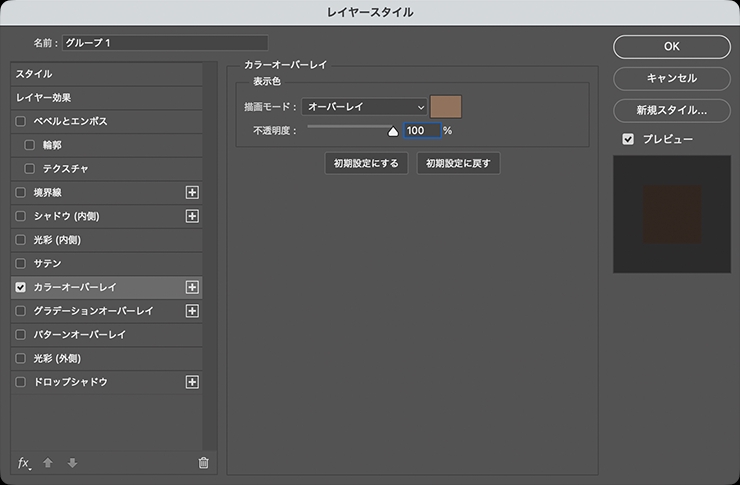Image resolution: width=740 pixels, height=485 pixels.
Task: Click the plus icon next to シャドウ (内側)
Action: [x=193, y=216]
